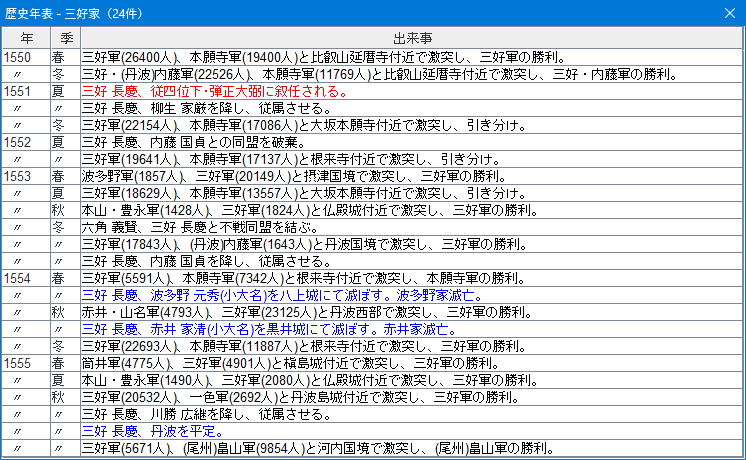Select the 川勝 広雄 submission row
The image size is (746, 460).
[x=189, y=414]
